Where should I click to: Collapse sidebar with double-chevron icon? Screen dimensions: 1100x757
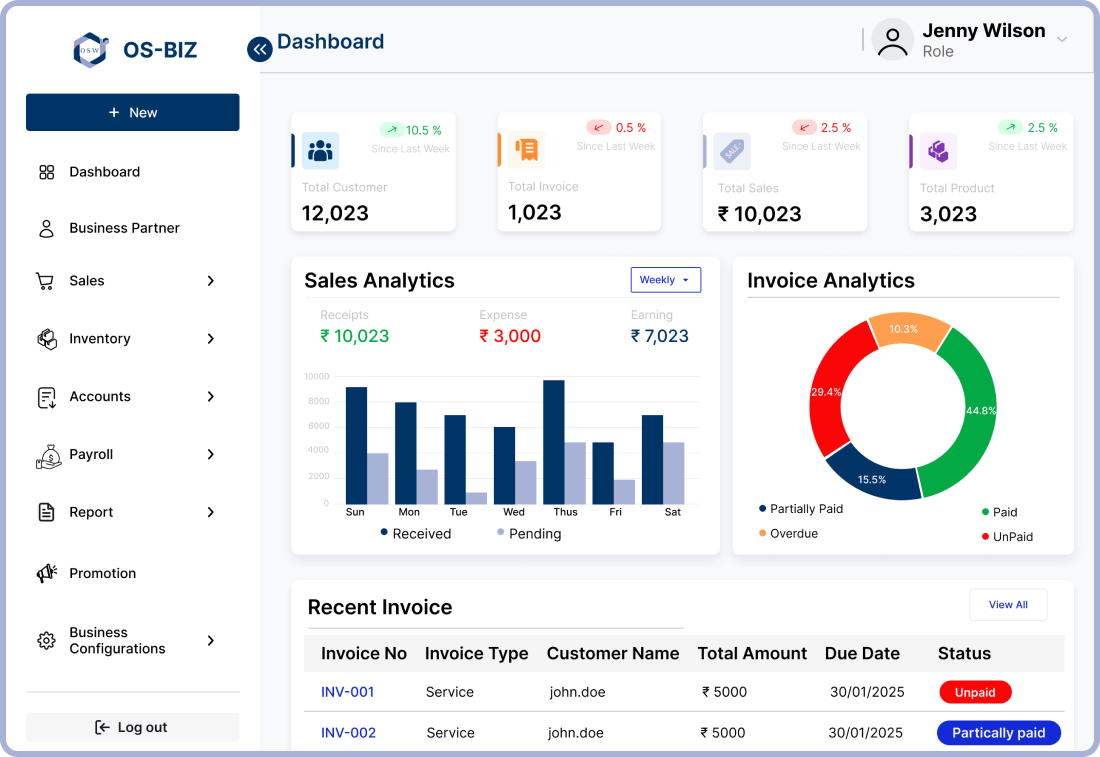click(x=260, y=49)
